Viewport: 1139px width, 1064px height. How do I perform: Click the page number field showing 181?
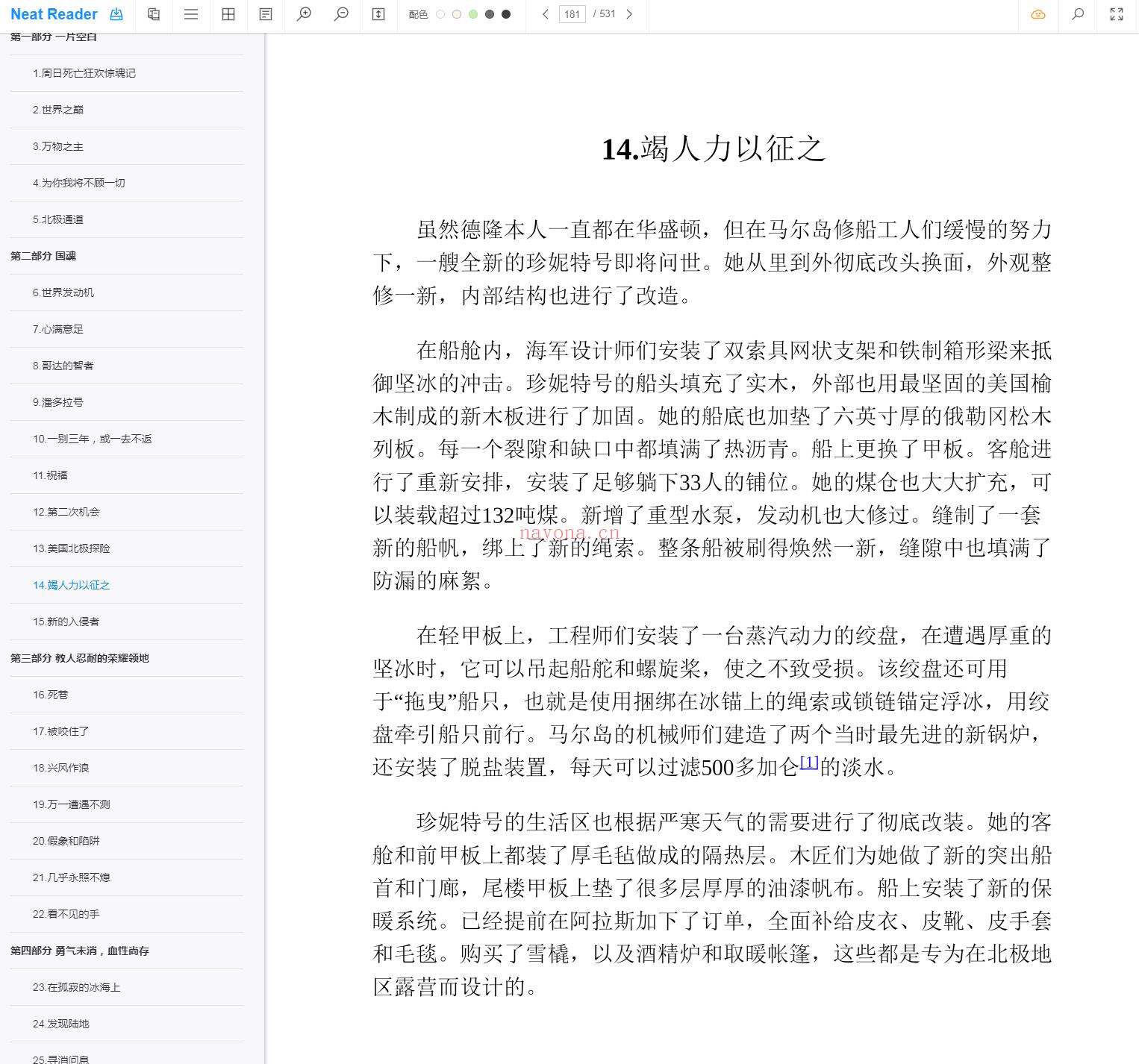[x=572, y=14]
